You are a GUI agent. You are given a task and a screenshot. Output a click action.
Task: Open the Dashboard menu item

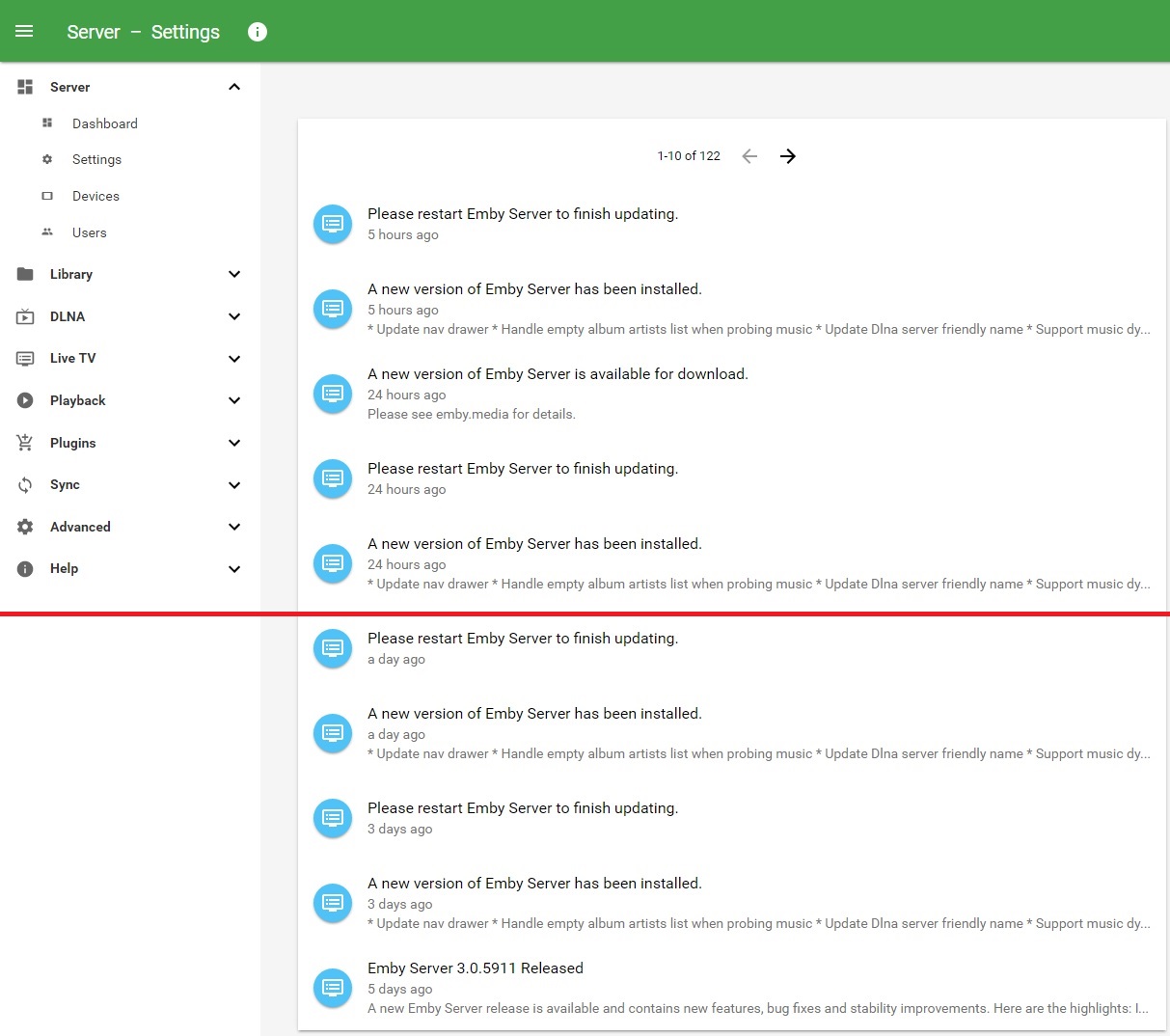[104, 123]
